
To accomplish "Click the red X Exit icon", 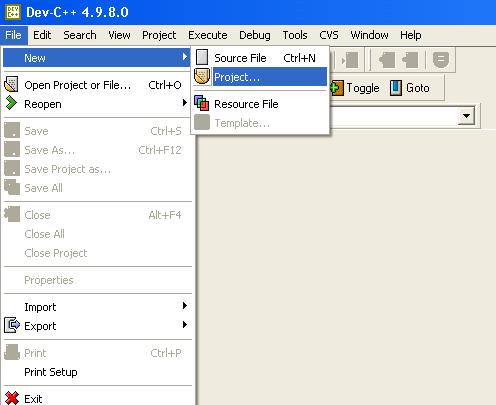I will coord(12,398).
